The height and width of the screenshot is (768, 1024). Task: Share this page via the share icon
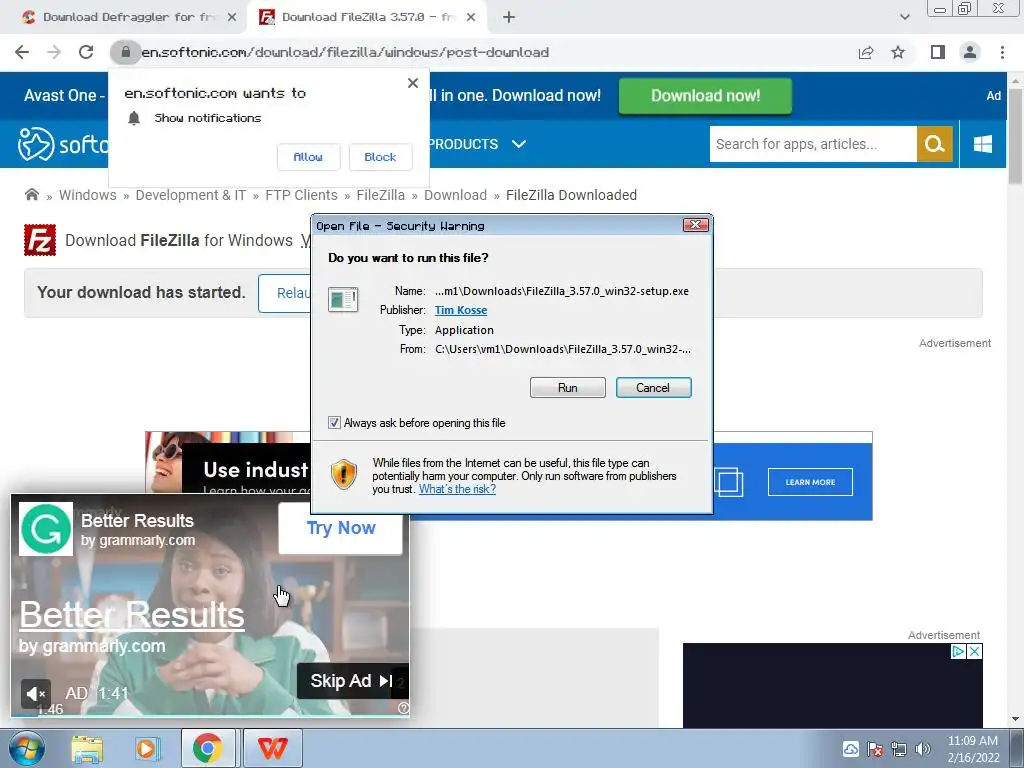(866, 52)
